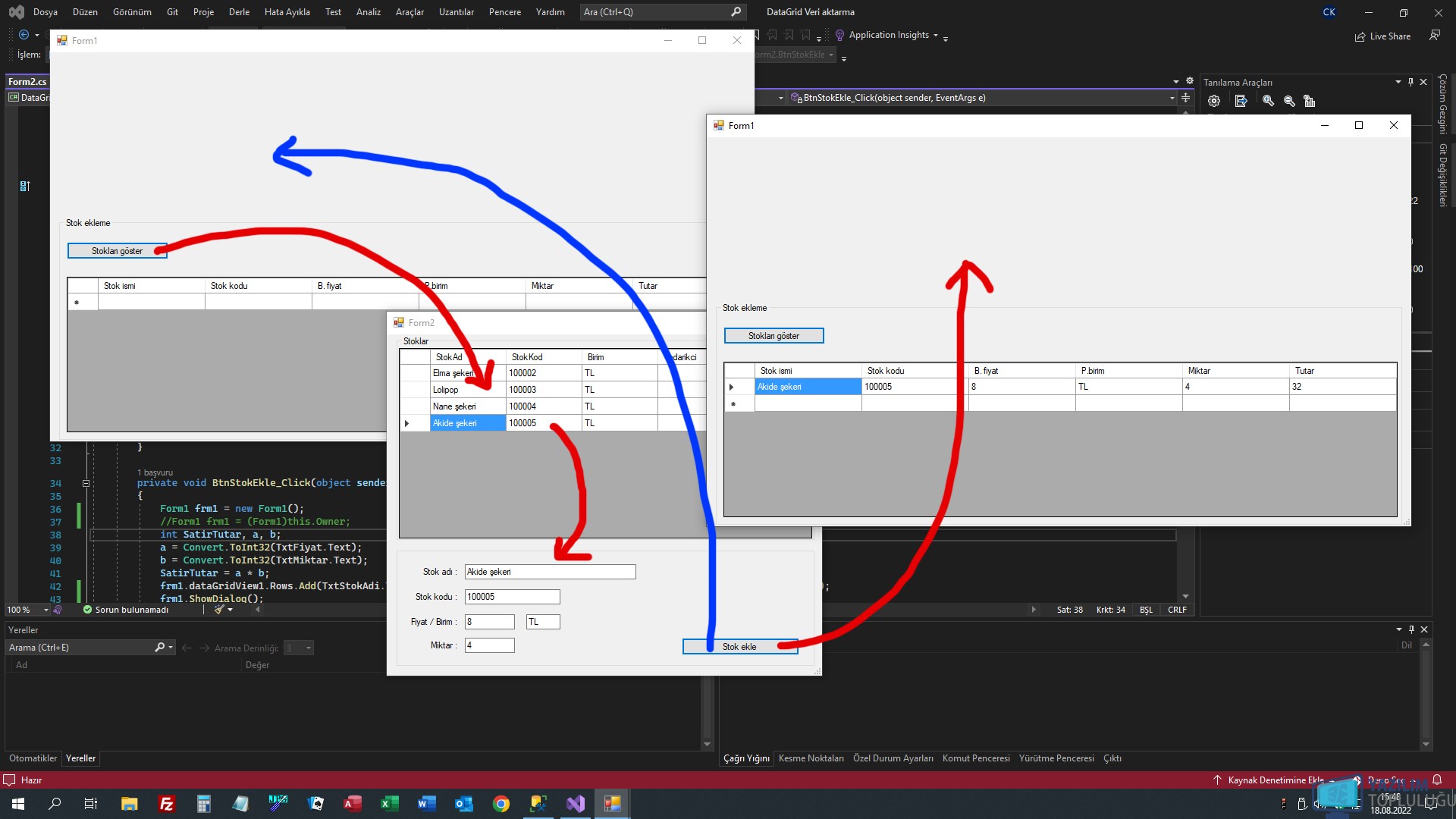Click Stok ekle button in Form2
This screenshot has width=1456, height=819.
pyautogui.click(x=739, y=647)
